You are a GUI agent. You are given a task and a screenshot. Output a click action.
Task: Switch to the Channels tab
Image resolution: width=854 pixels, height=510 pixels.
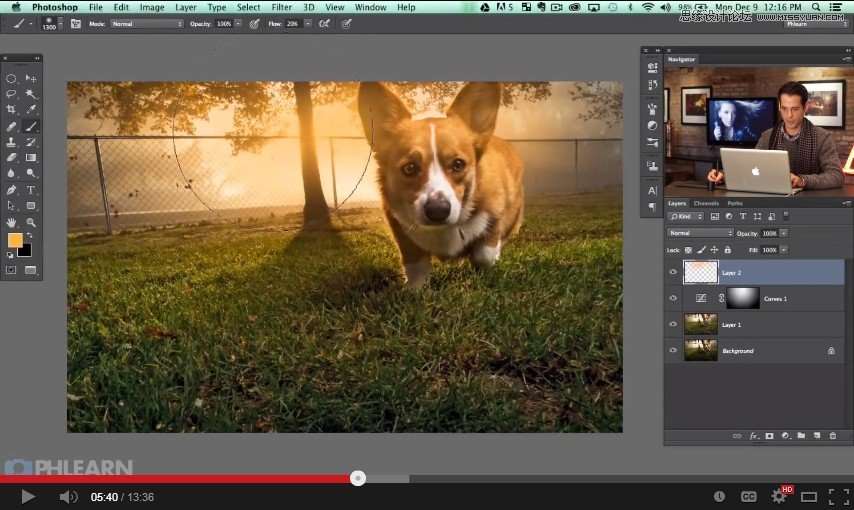click(706, 203)
